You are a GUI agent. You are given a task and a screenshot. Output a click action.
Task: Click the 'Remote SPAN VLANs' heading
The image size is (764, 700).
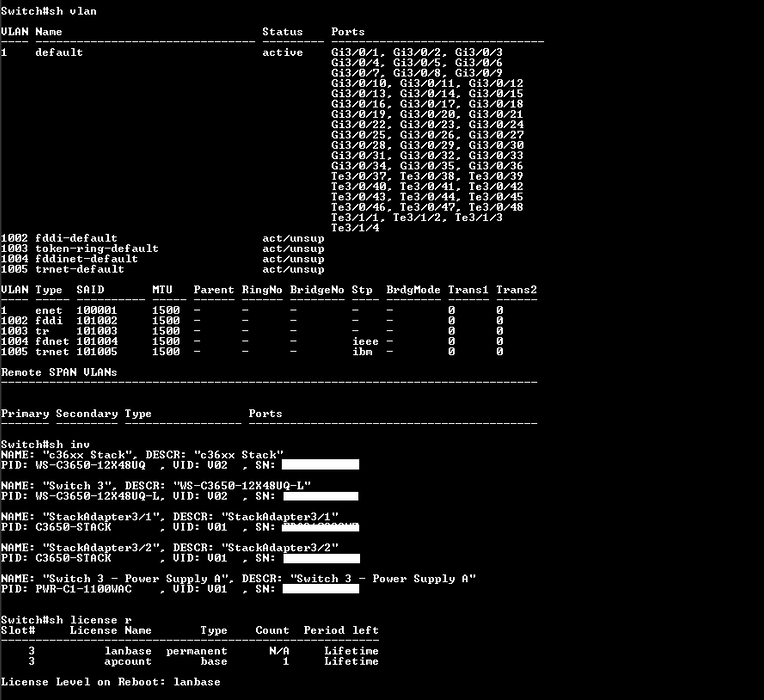(x=59, y=372)
